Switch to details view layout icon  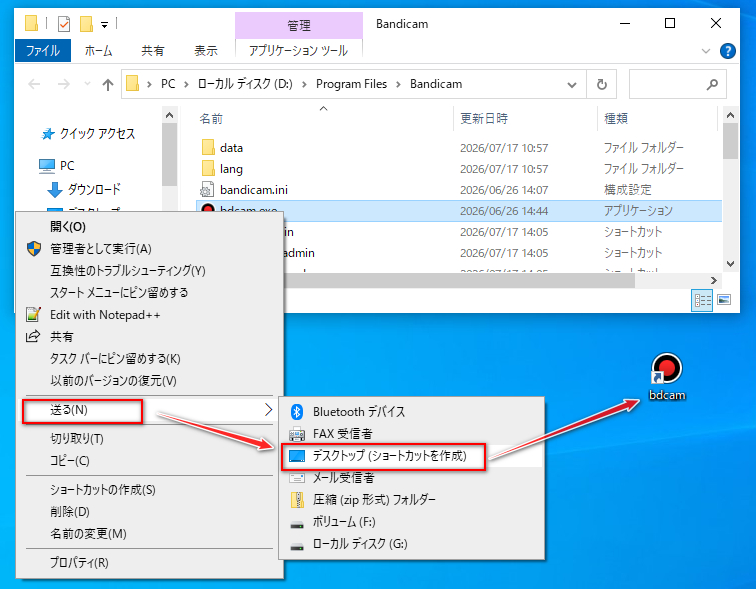702,300
